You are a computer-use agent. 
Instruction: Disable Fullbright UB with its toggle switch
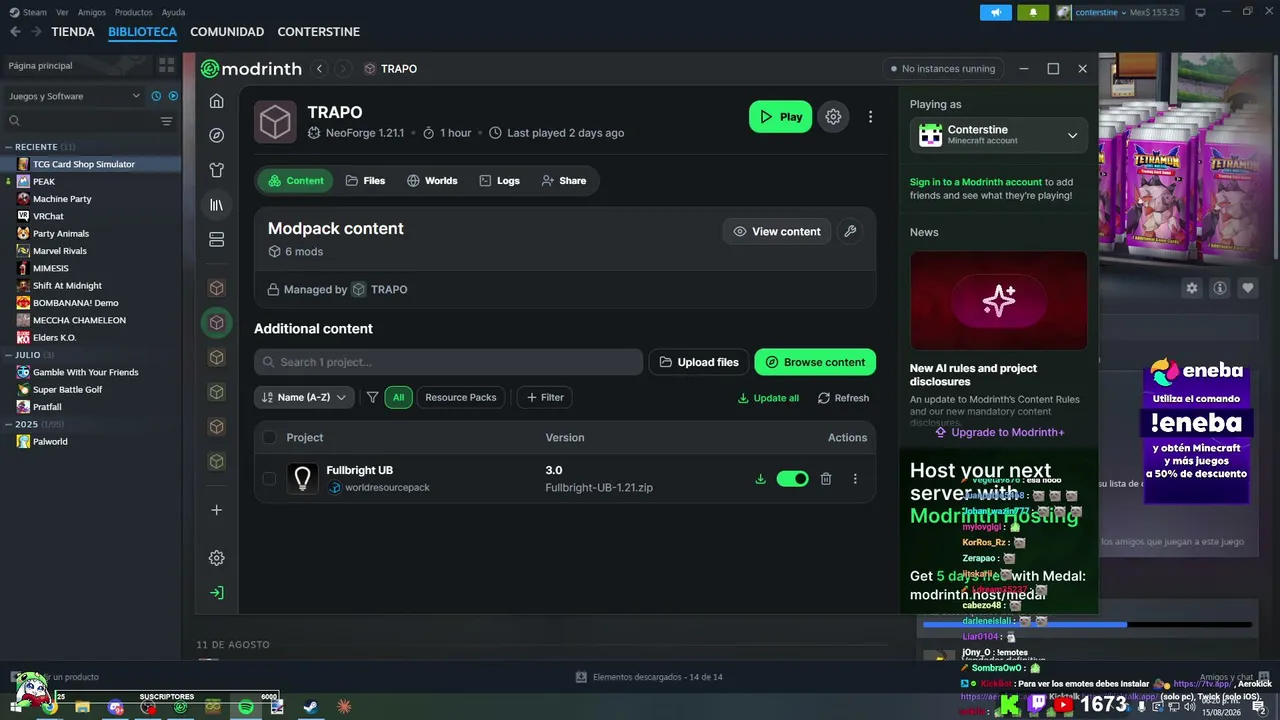[792, 479]
